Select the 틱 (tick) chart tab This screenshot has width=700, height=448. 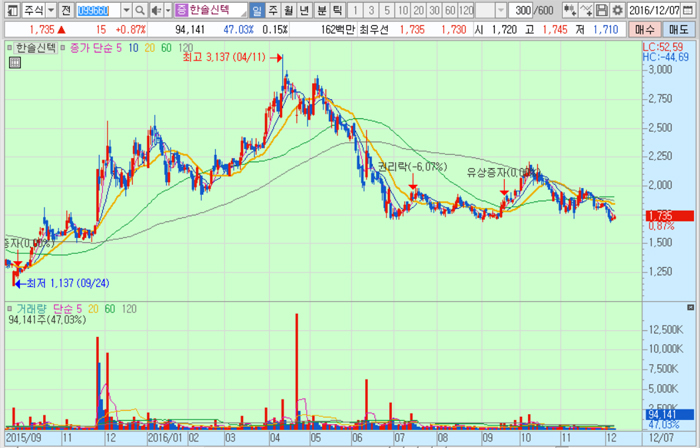(x=338, y=10)
